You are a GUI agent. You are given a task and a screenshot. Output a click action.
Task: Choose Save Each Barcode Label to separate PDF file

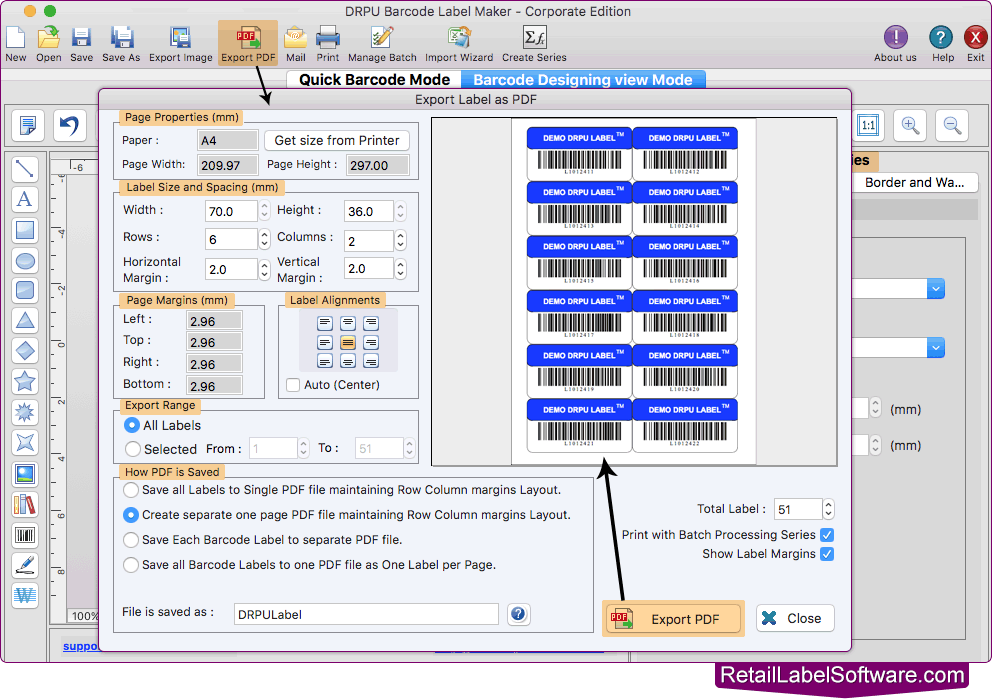click(x=131, y=540)
